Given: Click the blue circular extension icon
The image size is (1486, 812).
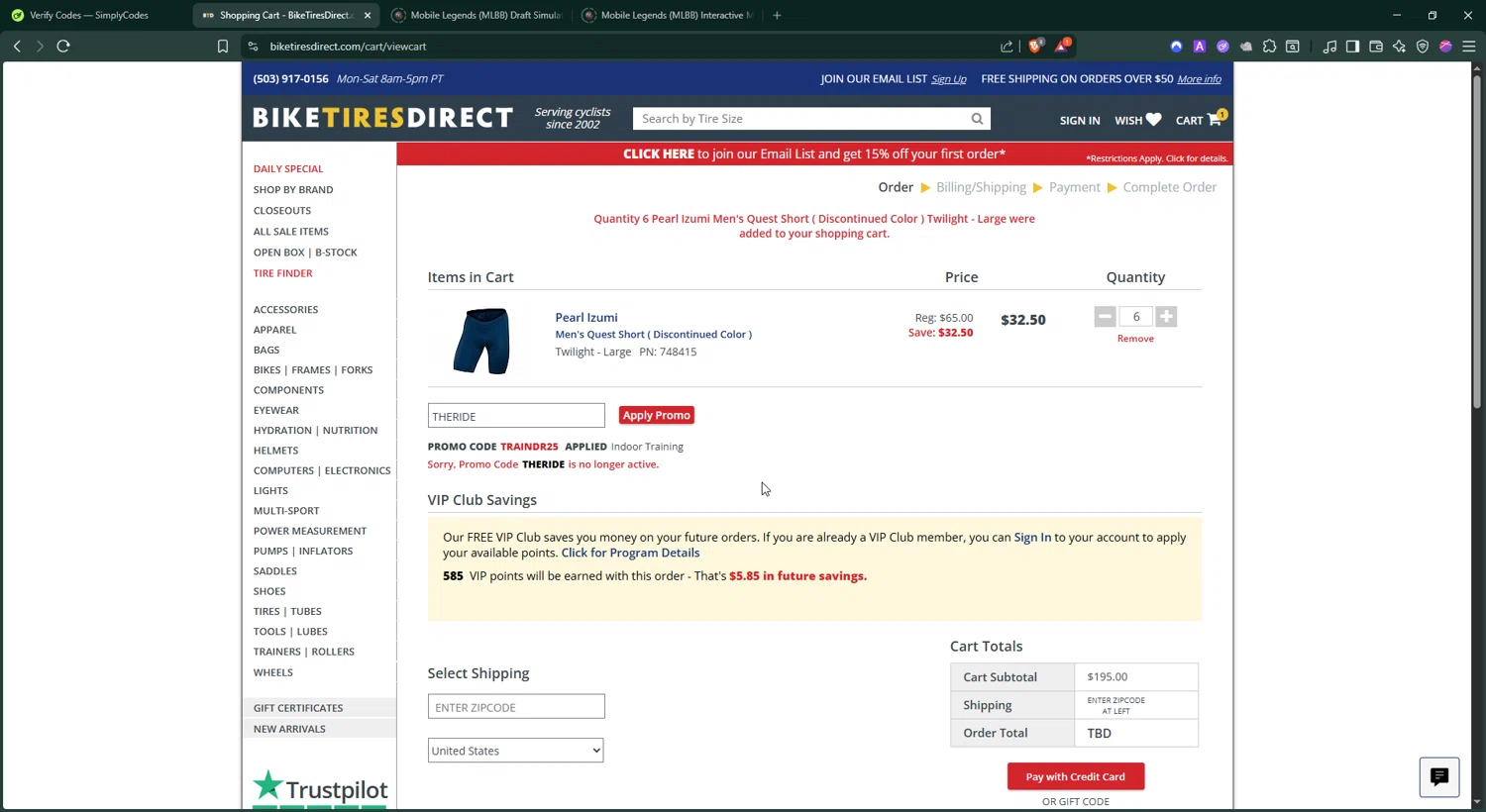Looking at the screenshot, I should tap(1176, 47).
